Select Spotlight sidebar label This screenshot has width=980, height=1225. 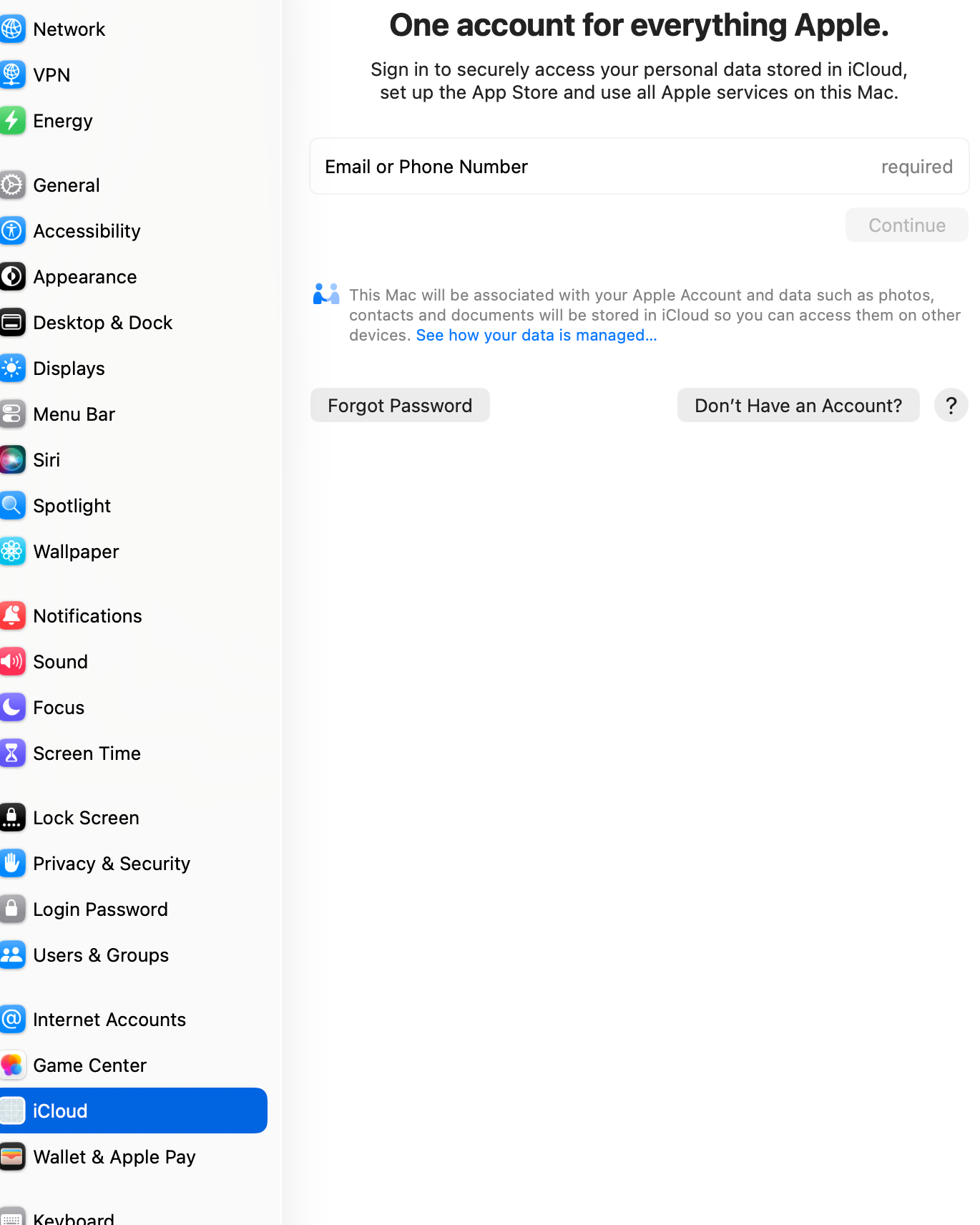click(x=72, y=505)
